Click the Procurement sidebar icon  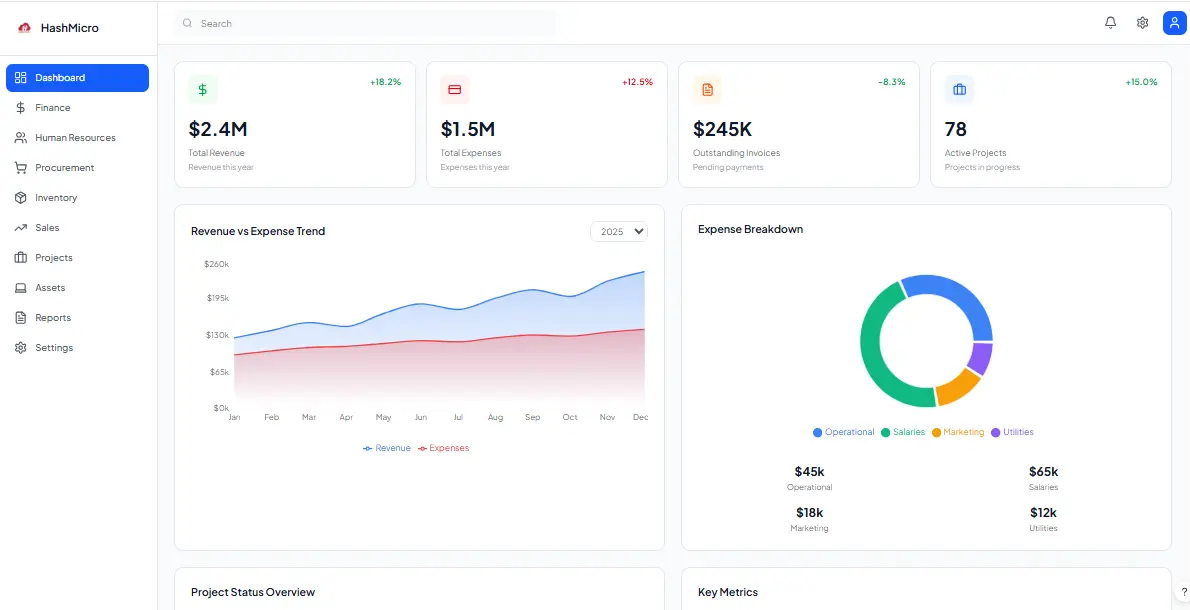point(19,167)
